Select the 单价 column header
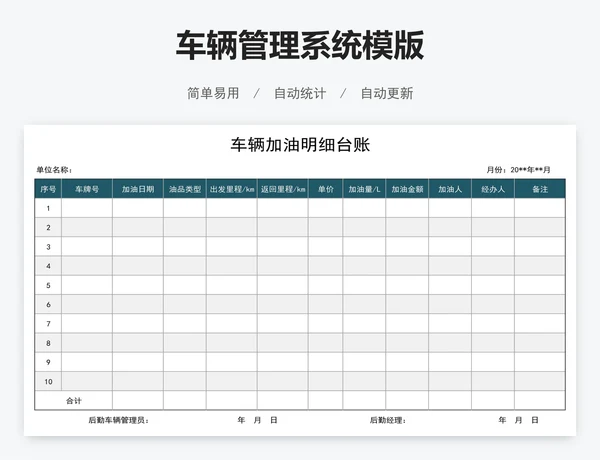Viewport: 600px width, 460px height. coord(326,189)
